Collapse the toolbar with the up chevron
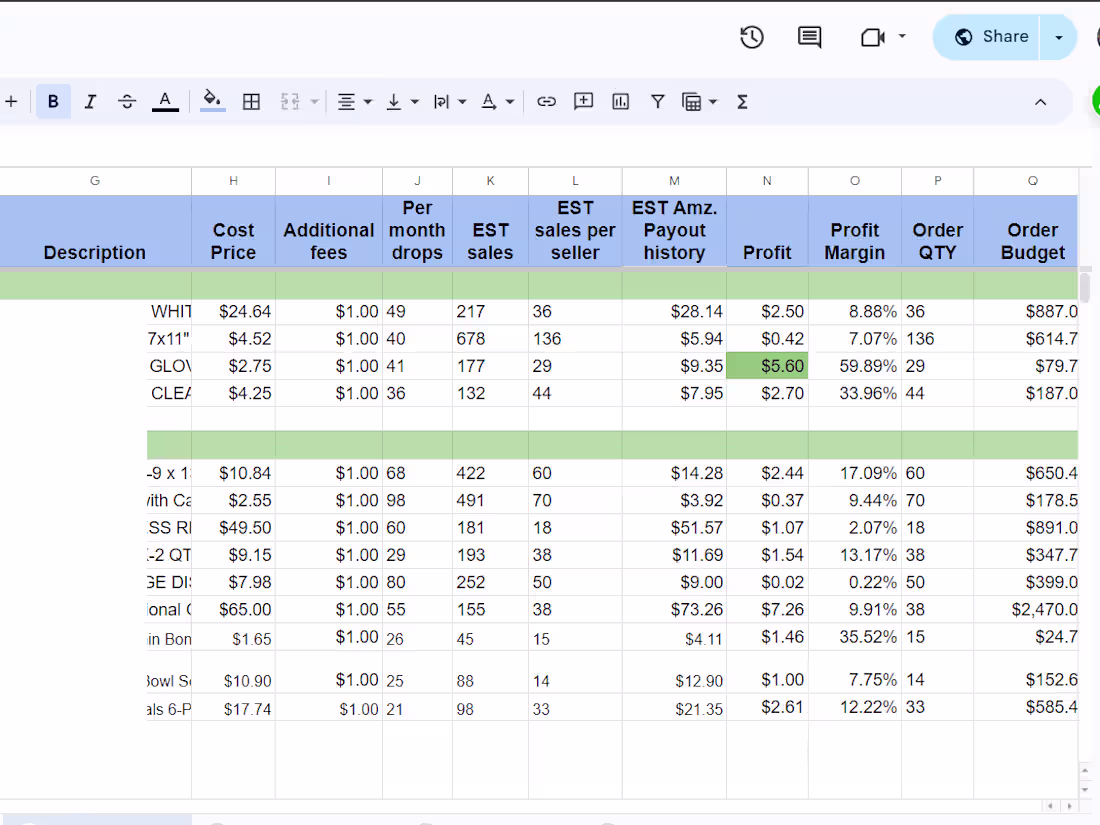 click(x=1040, y=101)
